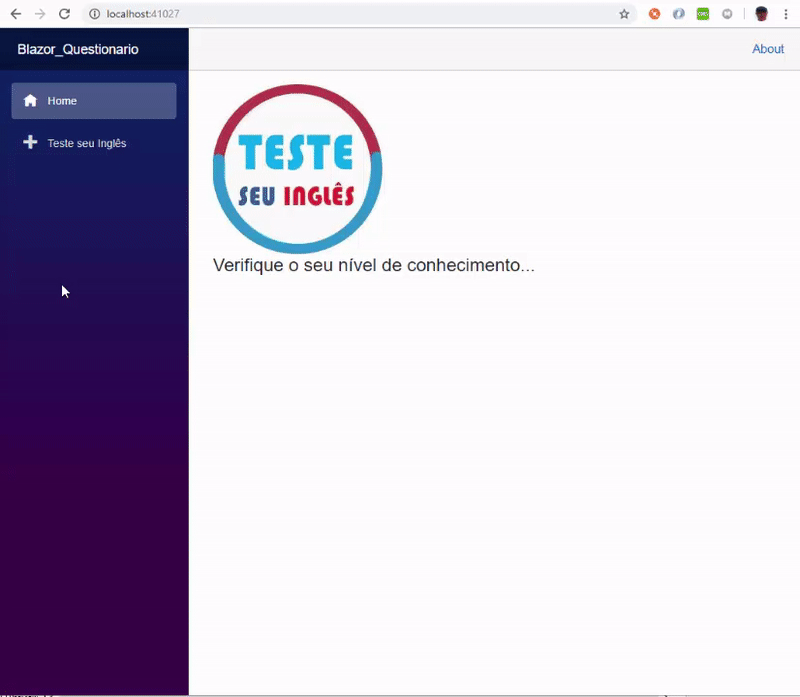Click the Home house icon in sidebar

click(x=30, y=101)
